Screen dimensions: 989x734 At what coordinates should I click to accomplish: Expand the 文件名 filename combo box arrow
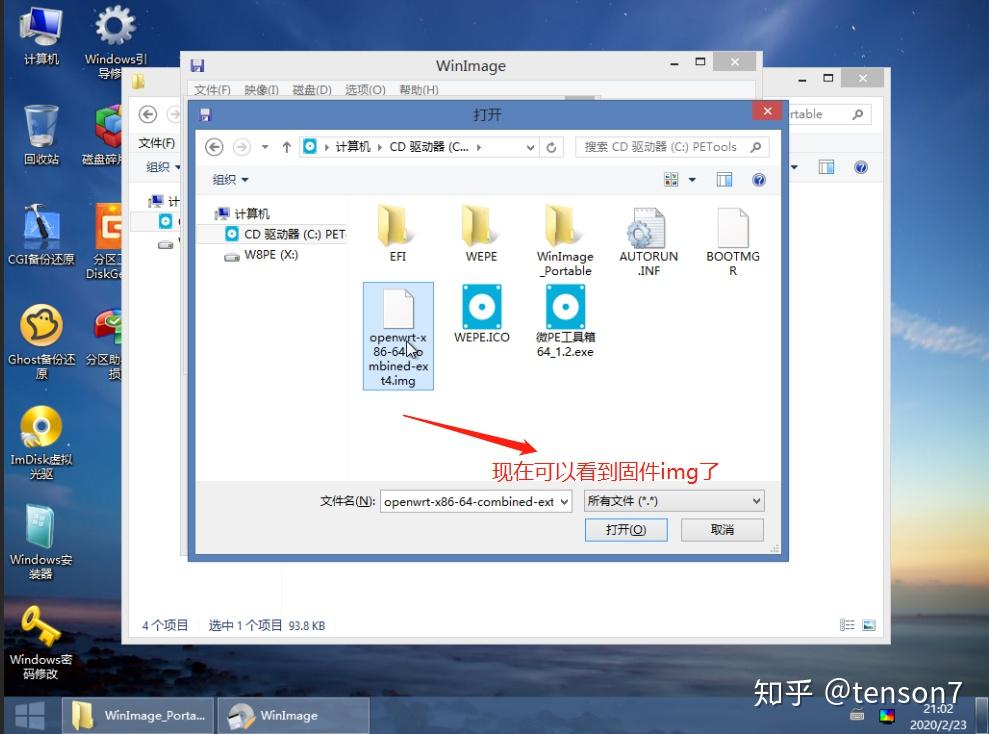point(565,502)
